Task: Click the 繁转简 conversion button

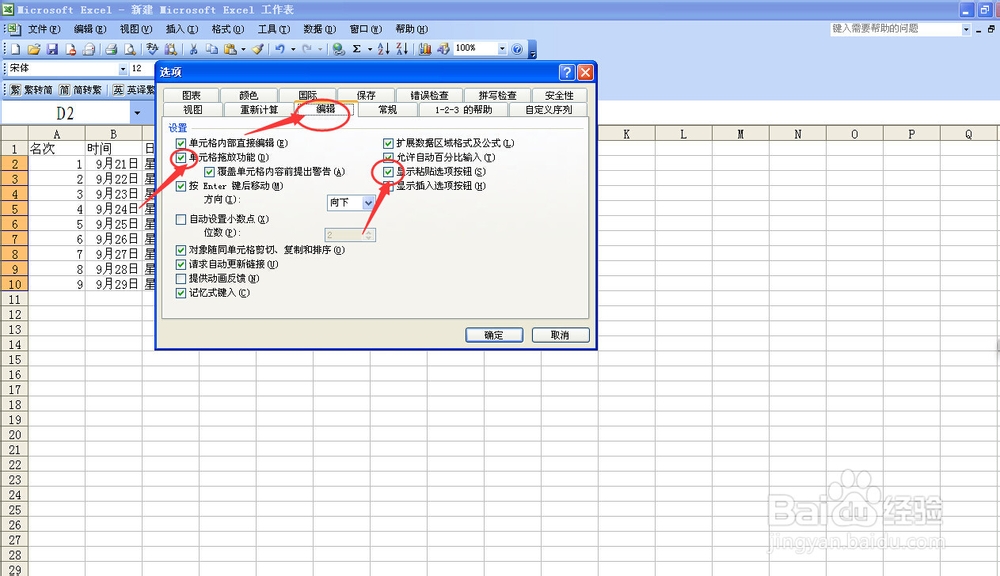Action: pos(31,90)
